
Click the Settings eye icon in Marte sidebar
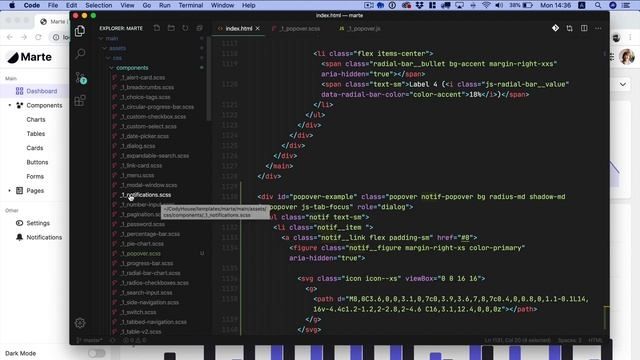click(19, 223)
